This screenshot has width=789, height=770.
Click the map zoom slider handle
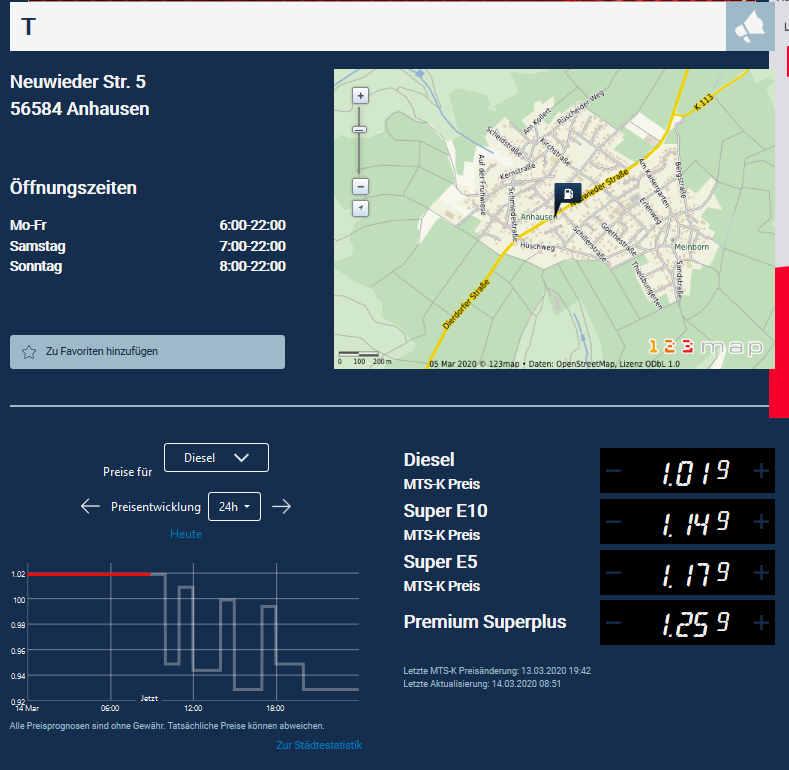pos(361,129)
